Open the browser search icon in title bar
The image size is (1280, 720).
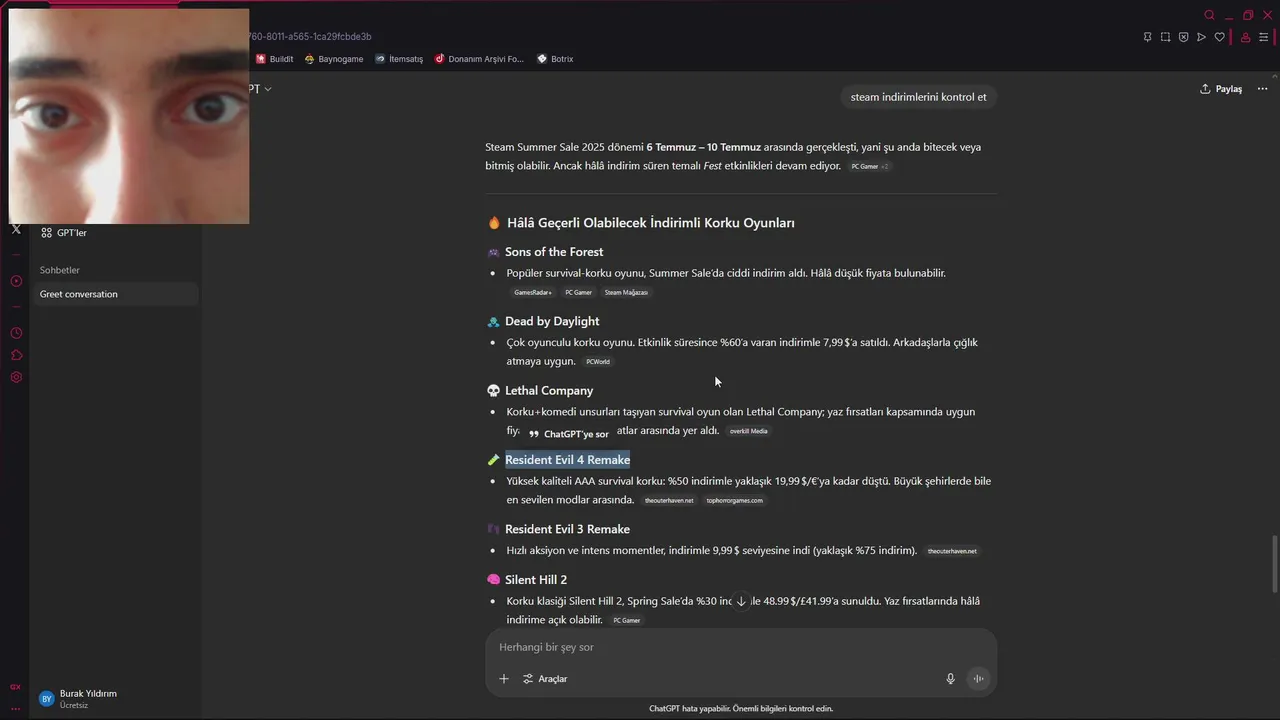(x=1209, y=15)
